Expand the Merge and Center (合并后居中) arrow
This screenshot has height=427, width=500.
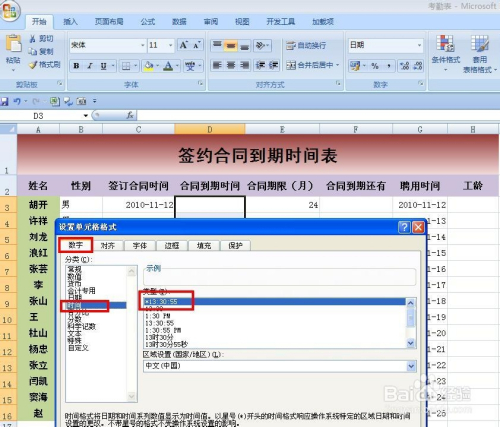tap(337, 65)
